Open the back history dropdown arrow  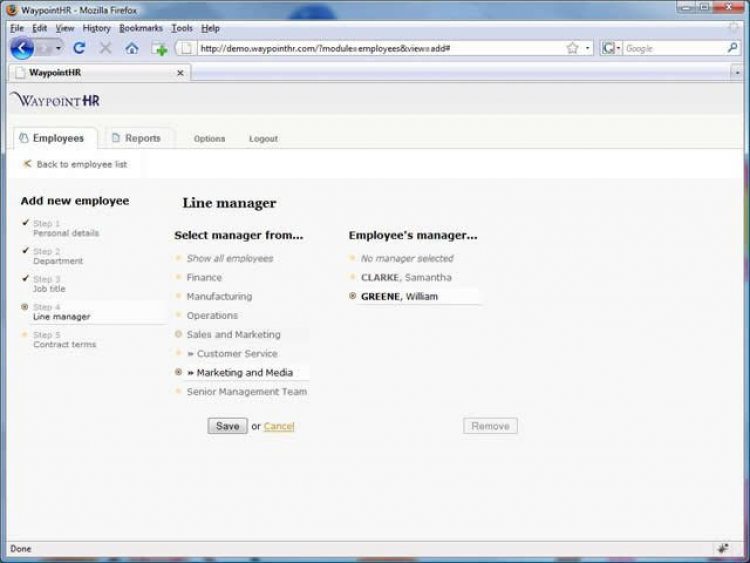58,48
